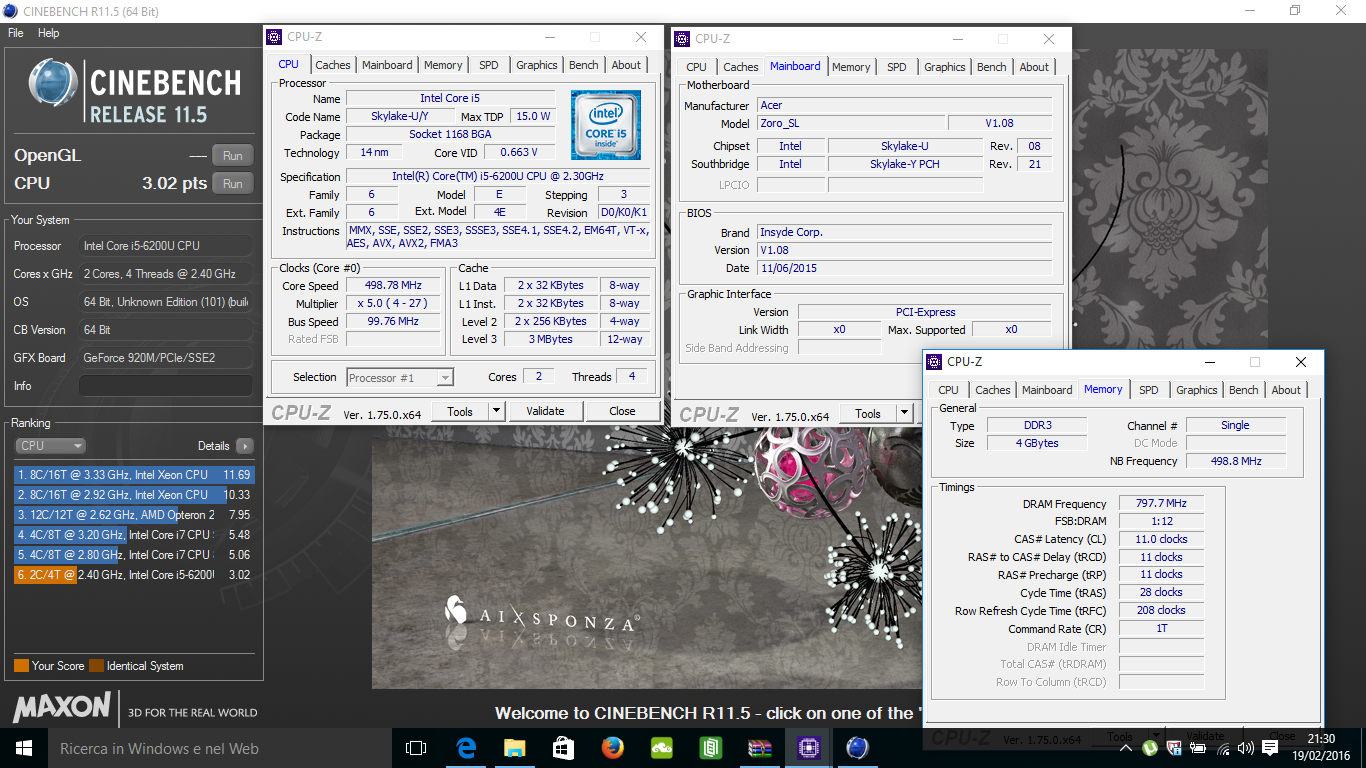This screenshot has width=1366, height=768.
Task: Open the Processor #1 selection dropdown
Action: click(x=400, y=378)
